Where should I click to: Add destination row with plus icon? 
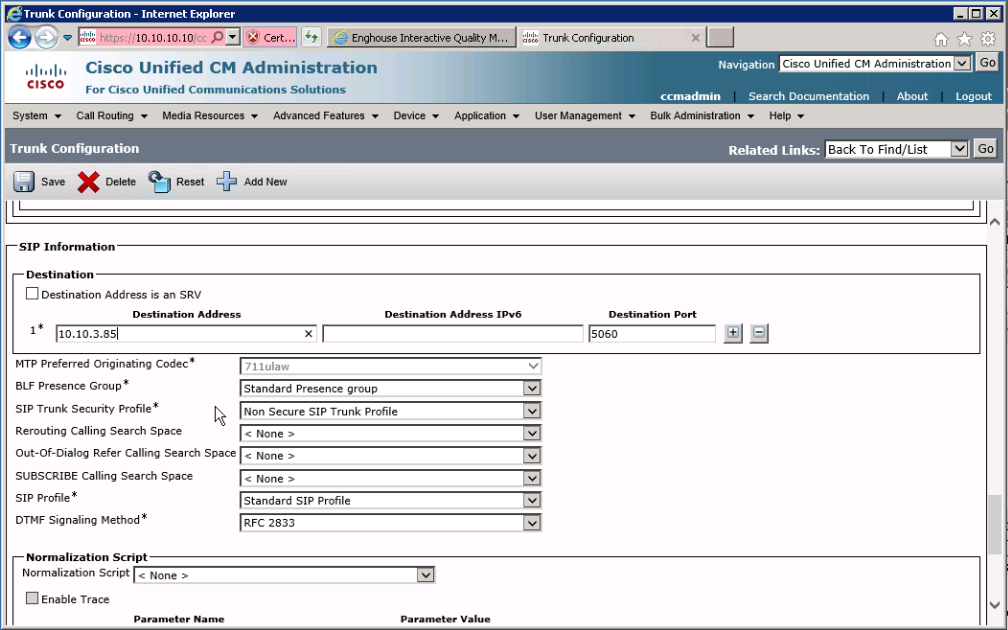tap(733, 333)
